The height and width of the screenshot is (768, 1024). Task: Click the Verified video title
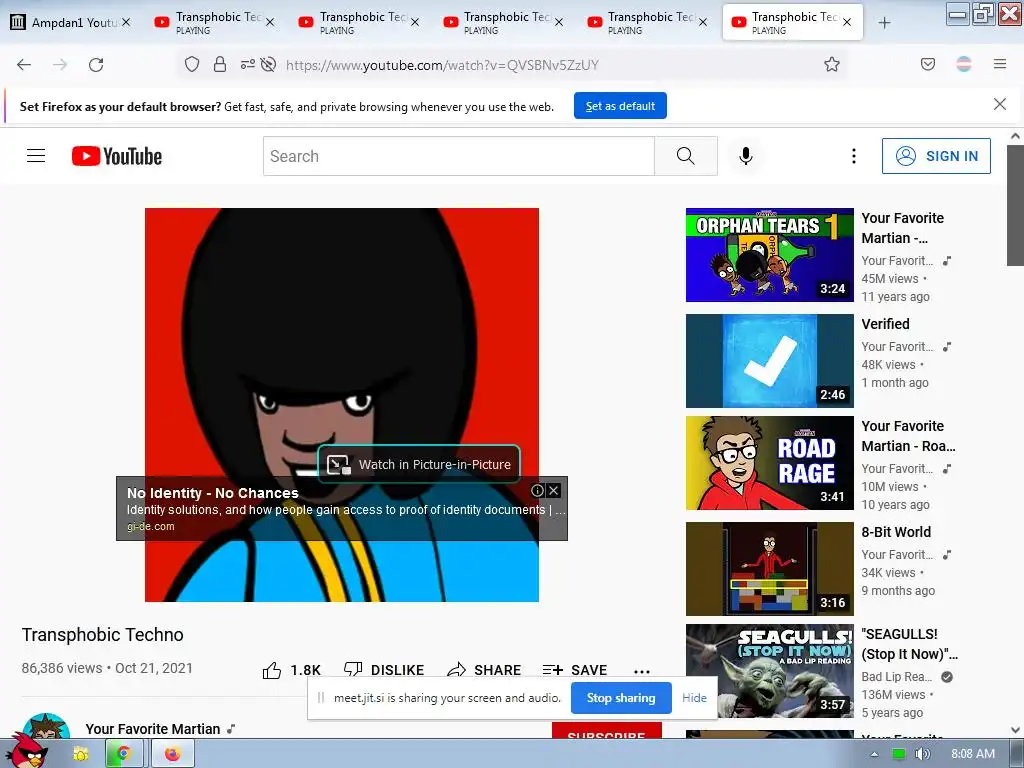tap(885, 324)
